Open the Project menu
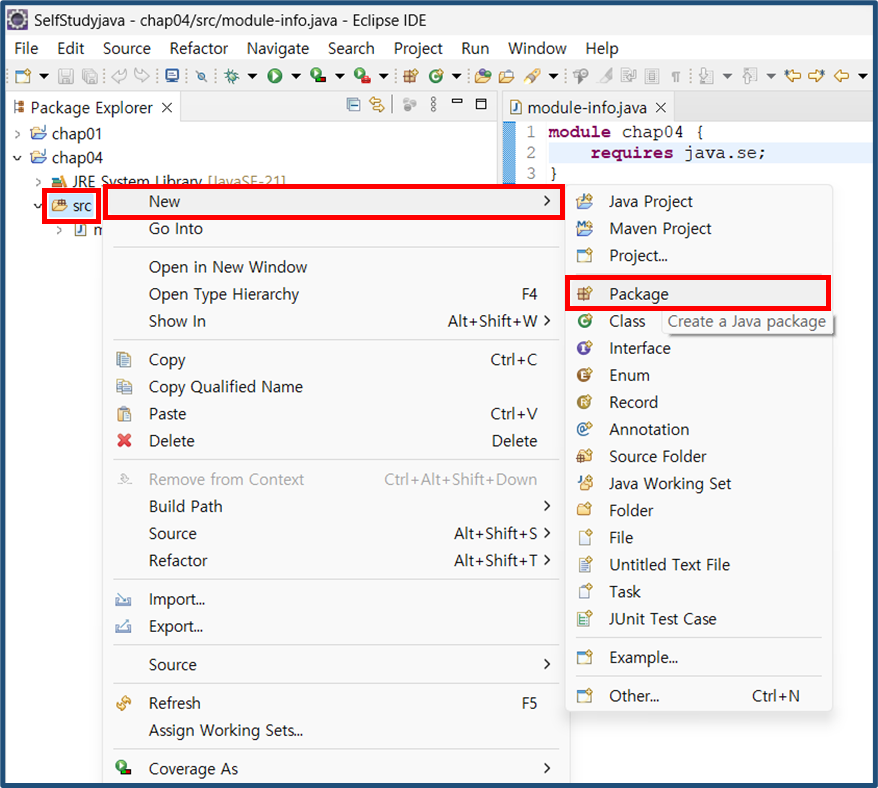The height and width of the screenshot is (788, 878). click(x=418, y=49)
